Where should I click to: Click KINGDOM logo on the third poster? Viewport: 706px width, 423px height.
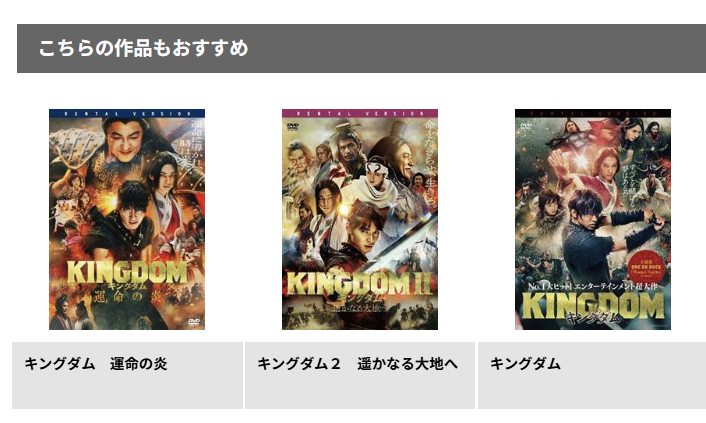pyautogui.click(x=593, y=305)
